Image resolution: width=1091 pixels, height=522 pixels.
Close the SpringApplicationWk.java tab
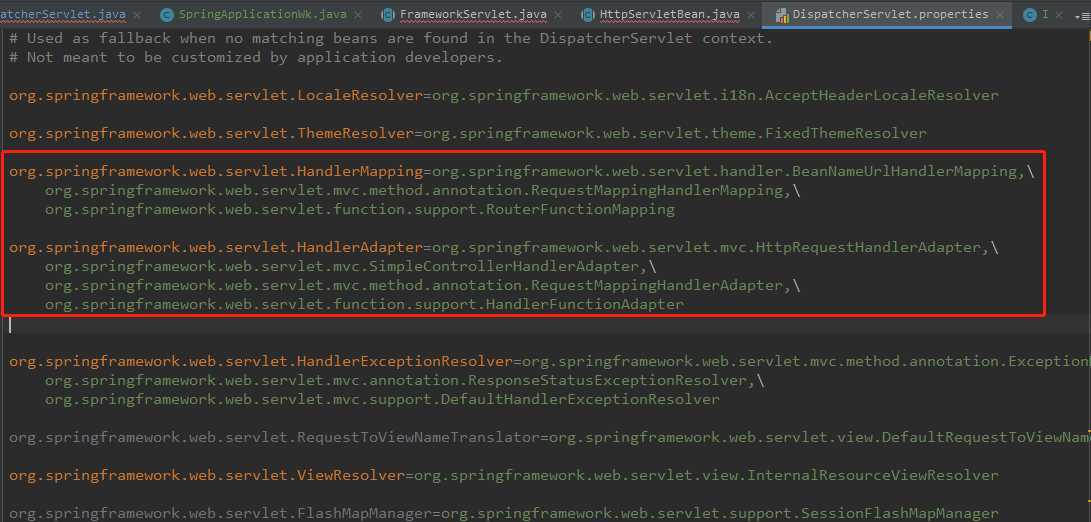(358, 15)
